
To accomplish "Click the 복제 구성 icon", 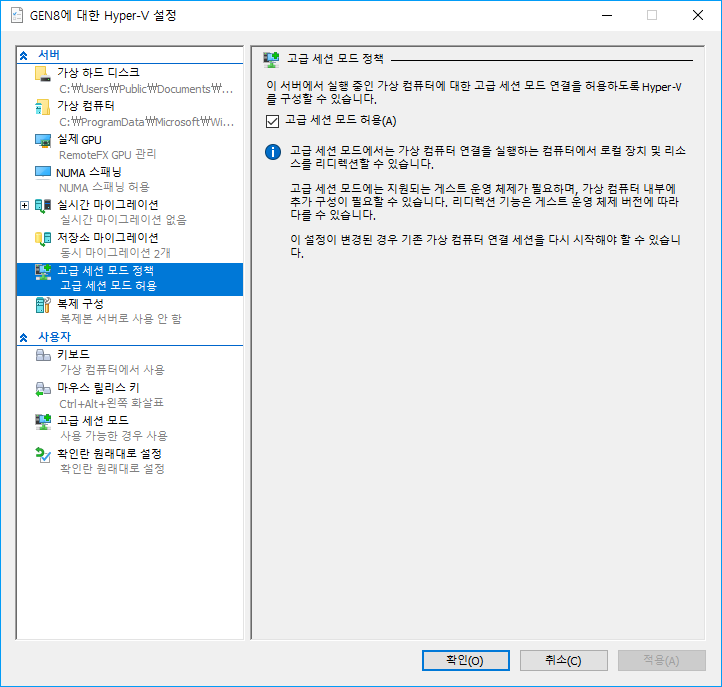I will pos(43,305).
